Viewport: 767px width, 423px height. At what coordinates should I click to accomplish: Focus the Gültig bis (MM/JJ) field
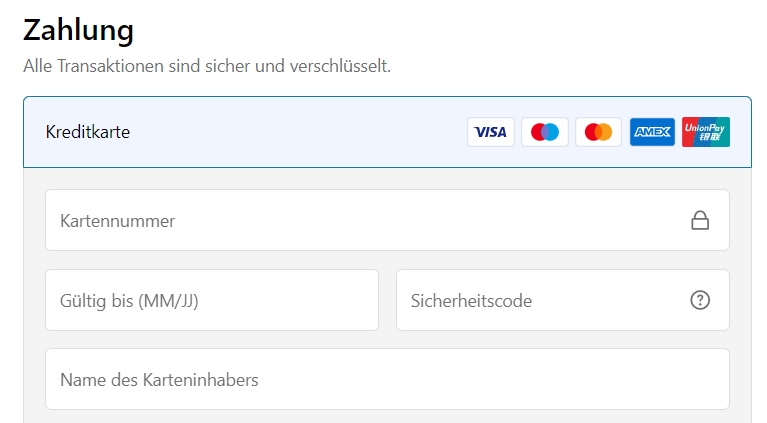point(212,300)
